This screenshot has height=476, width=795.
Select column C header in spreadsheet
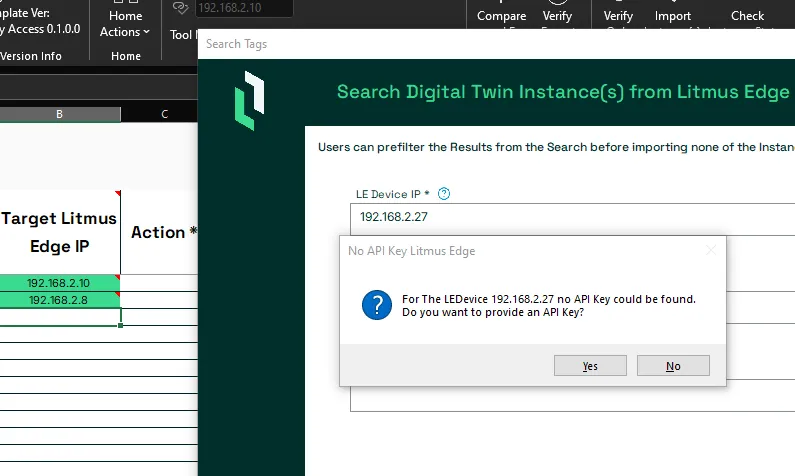point(164,114)
